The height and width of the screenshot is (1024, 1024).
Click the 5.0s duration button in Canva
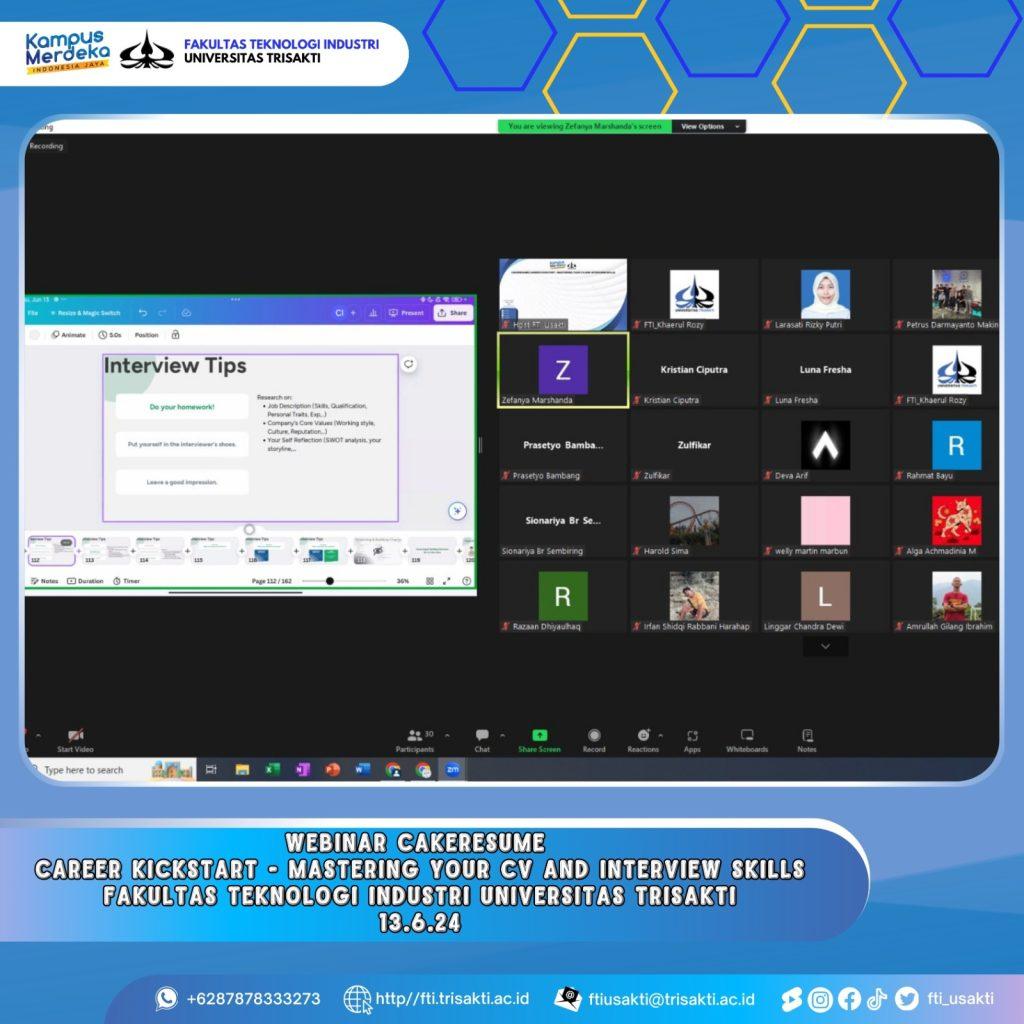[x=110, y=334]
